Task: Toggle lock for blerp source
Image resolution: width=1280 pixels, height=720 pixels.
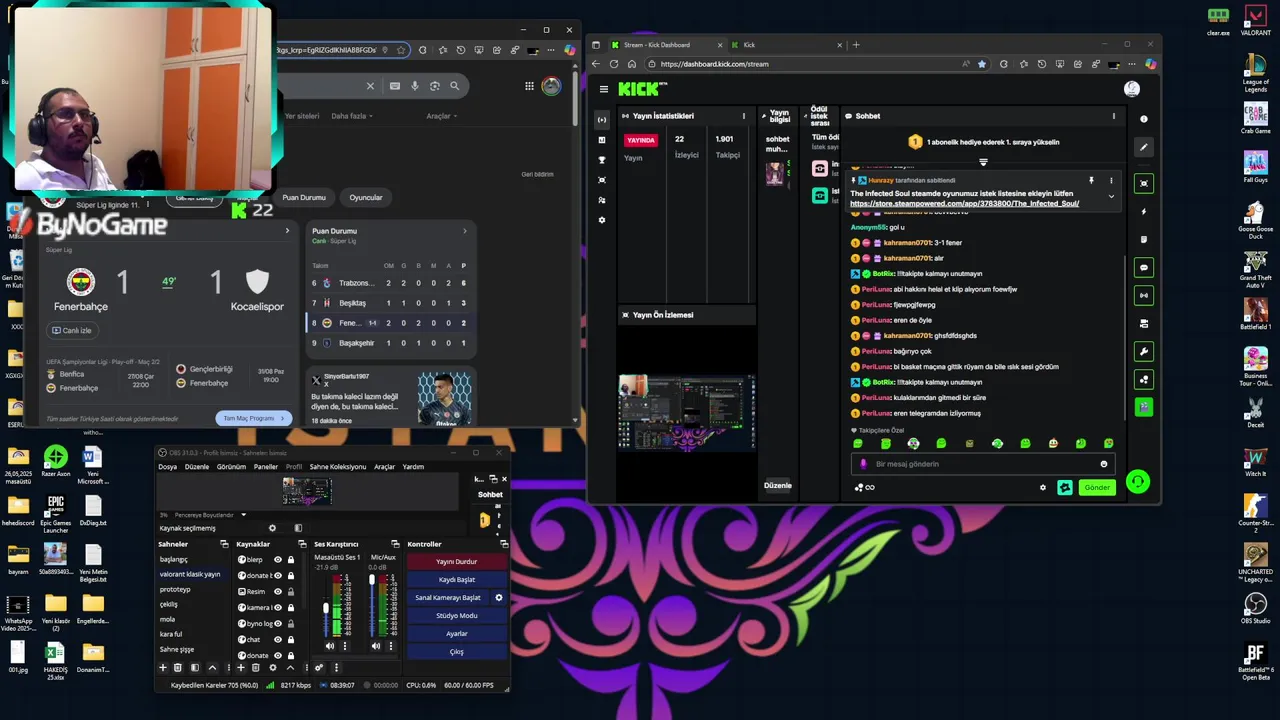Action: click(291, 560)
